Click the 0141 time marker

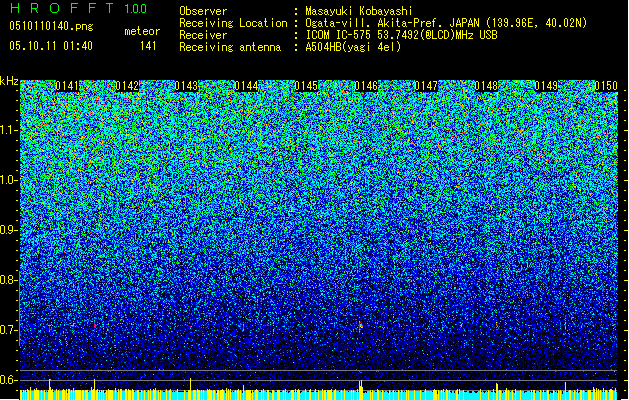click(x=67, y=86)
